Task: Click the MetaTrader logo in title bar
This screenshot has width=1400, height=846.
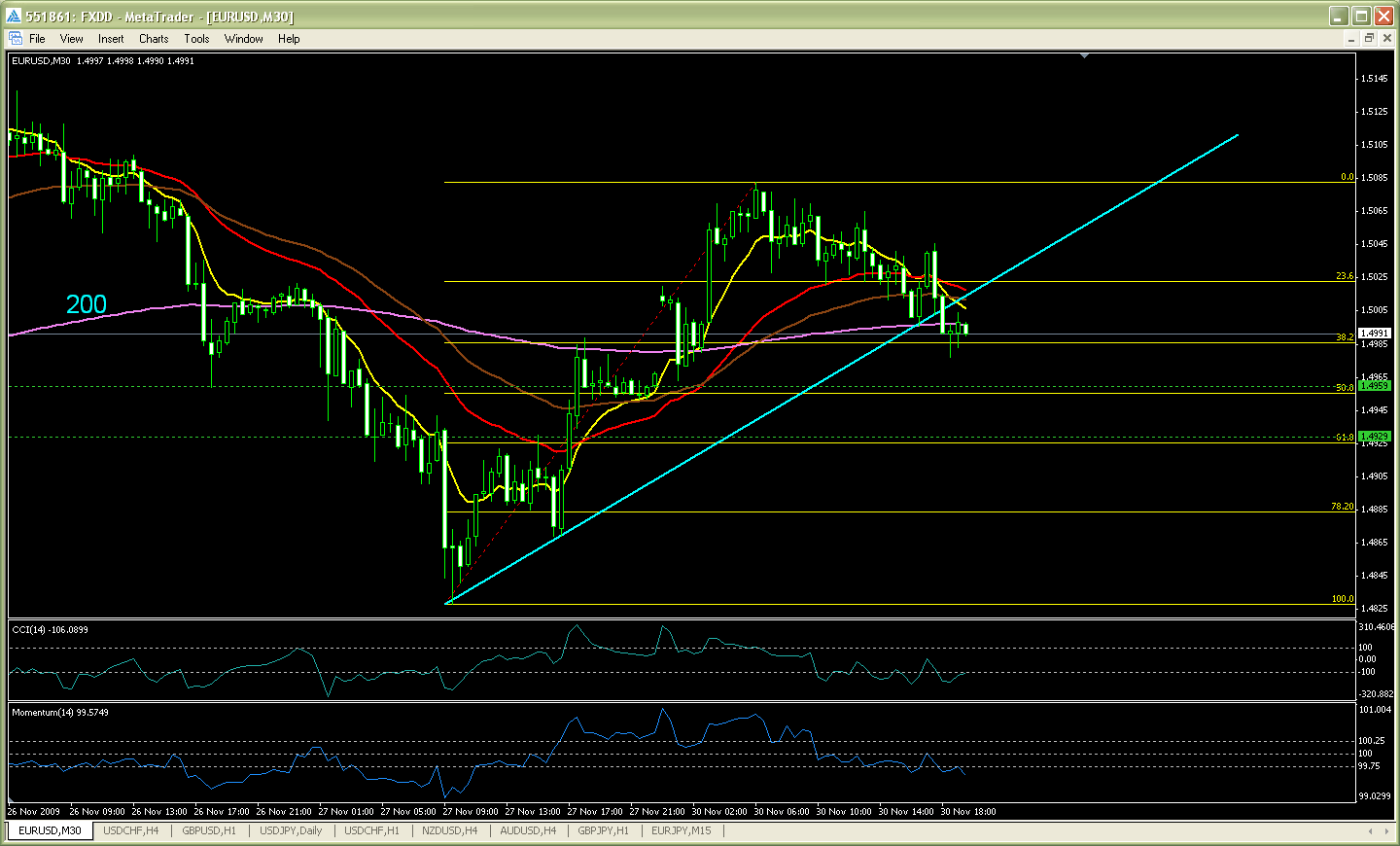Action: point(14,16)
